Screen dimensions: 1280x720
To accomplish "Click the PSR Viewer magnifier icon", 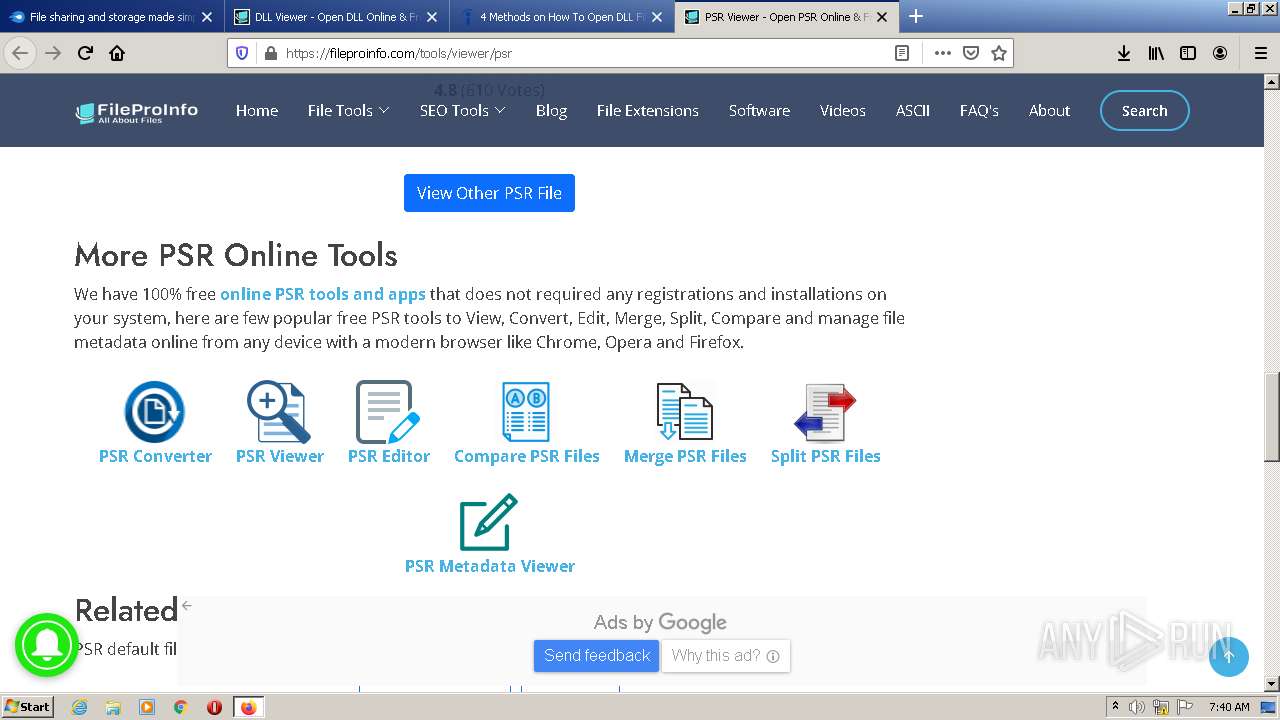I will (279, 411).
